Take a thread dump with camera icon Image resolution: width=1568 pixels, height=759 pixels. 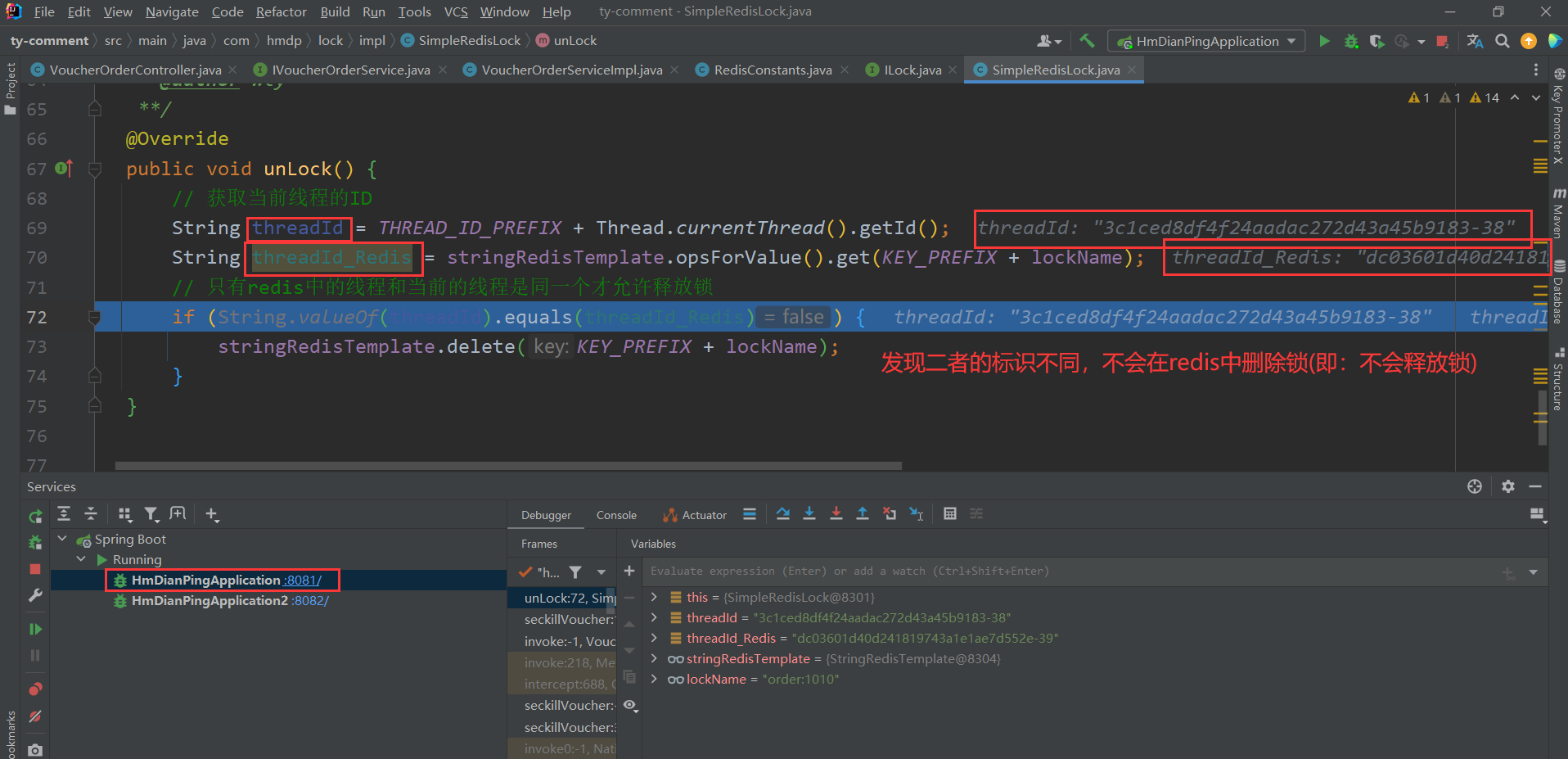point(35,749)
